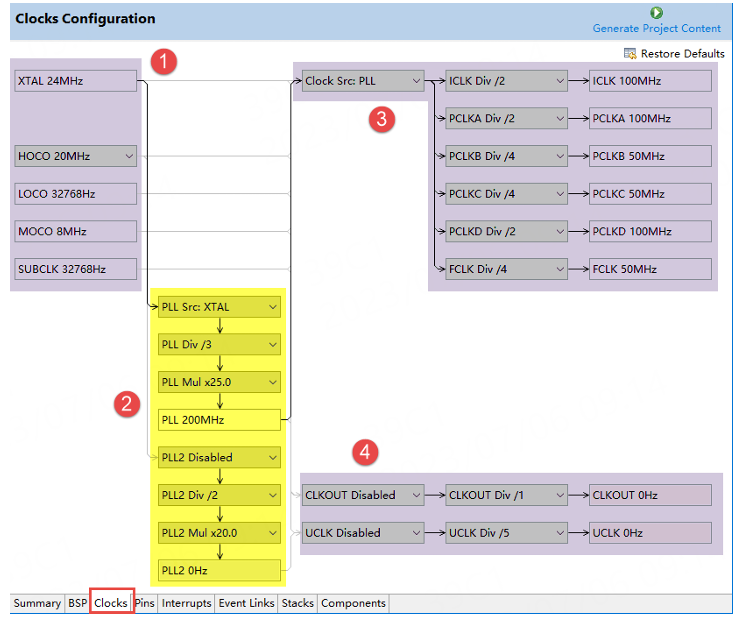Switch to the Stacks tab
This screenshot has width=738, height=621.
297,603
